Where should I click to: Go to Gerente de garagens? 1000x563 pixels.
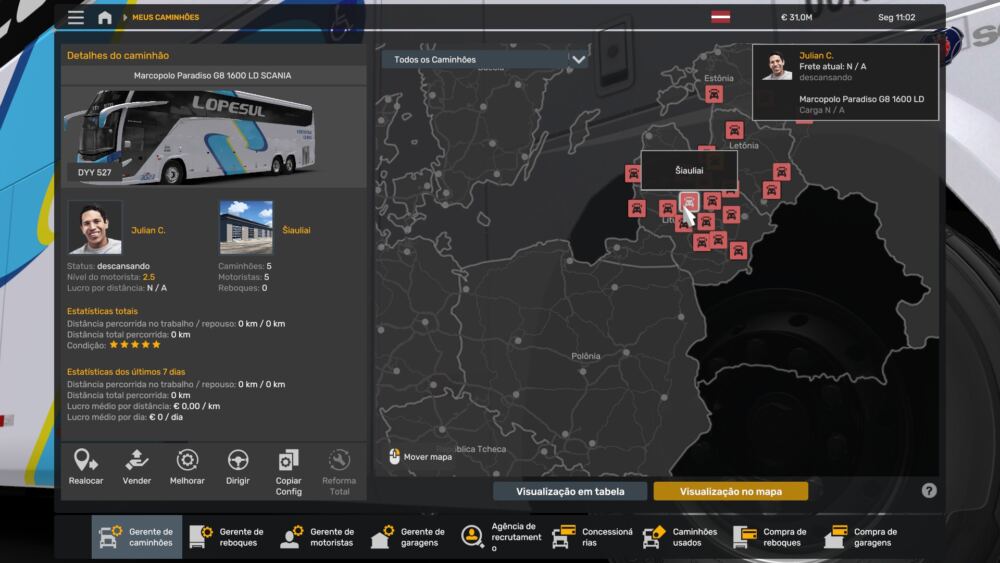[408, 537]
